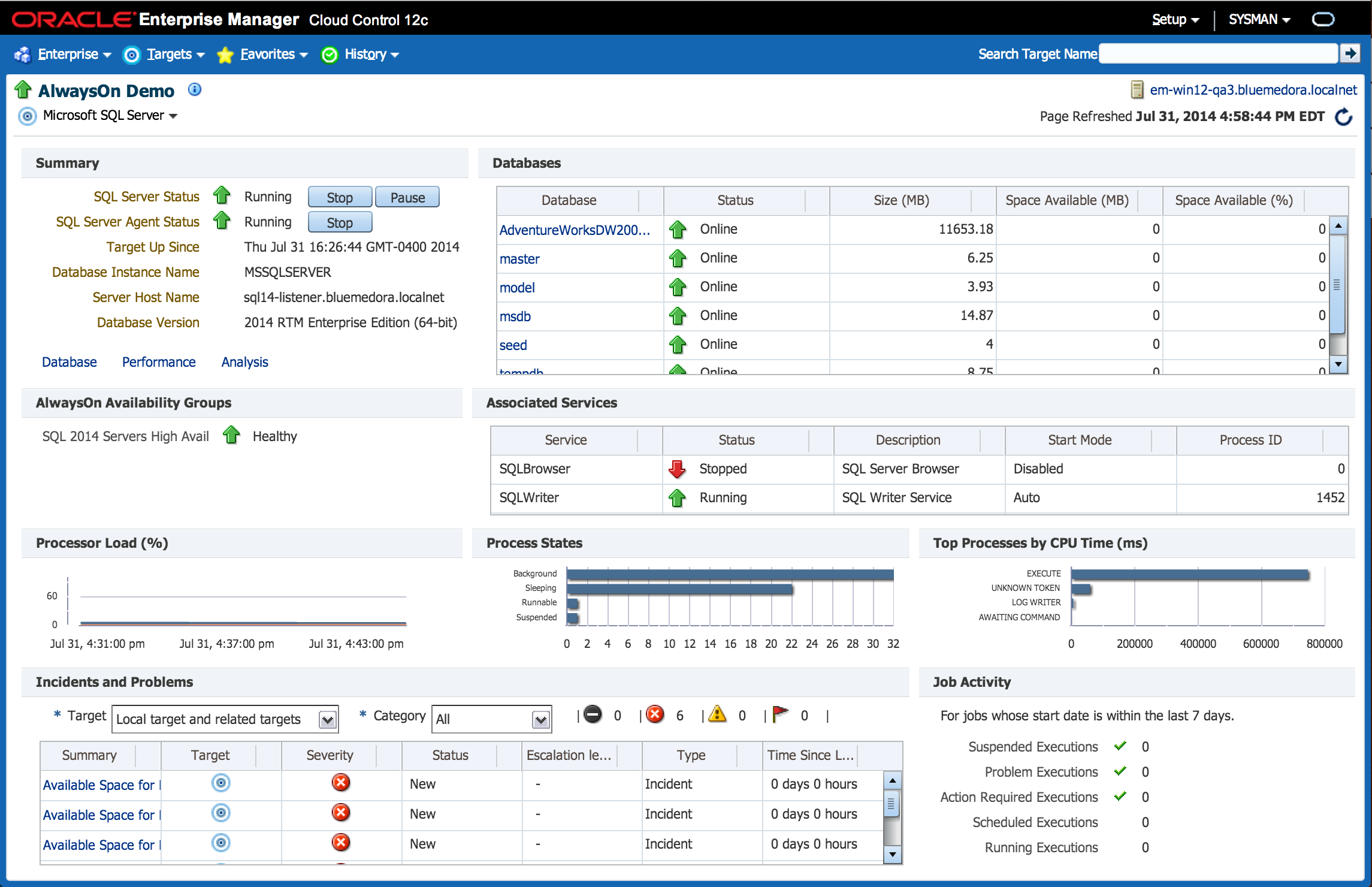Click the Targets bullseye icon in the navigation bar

132,55
